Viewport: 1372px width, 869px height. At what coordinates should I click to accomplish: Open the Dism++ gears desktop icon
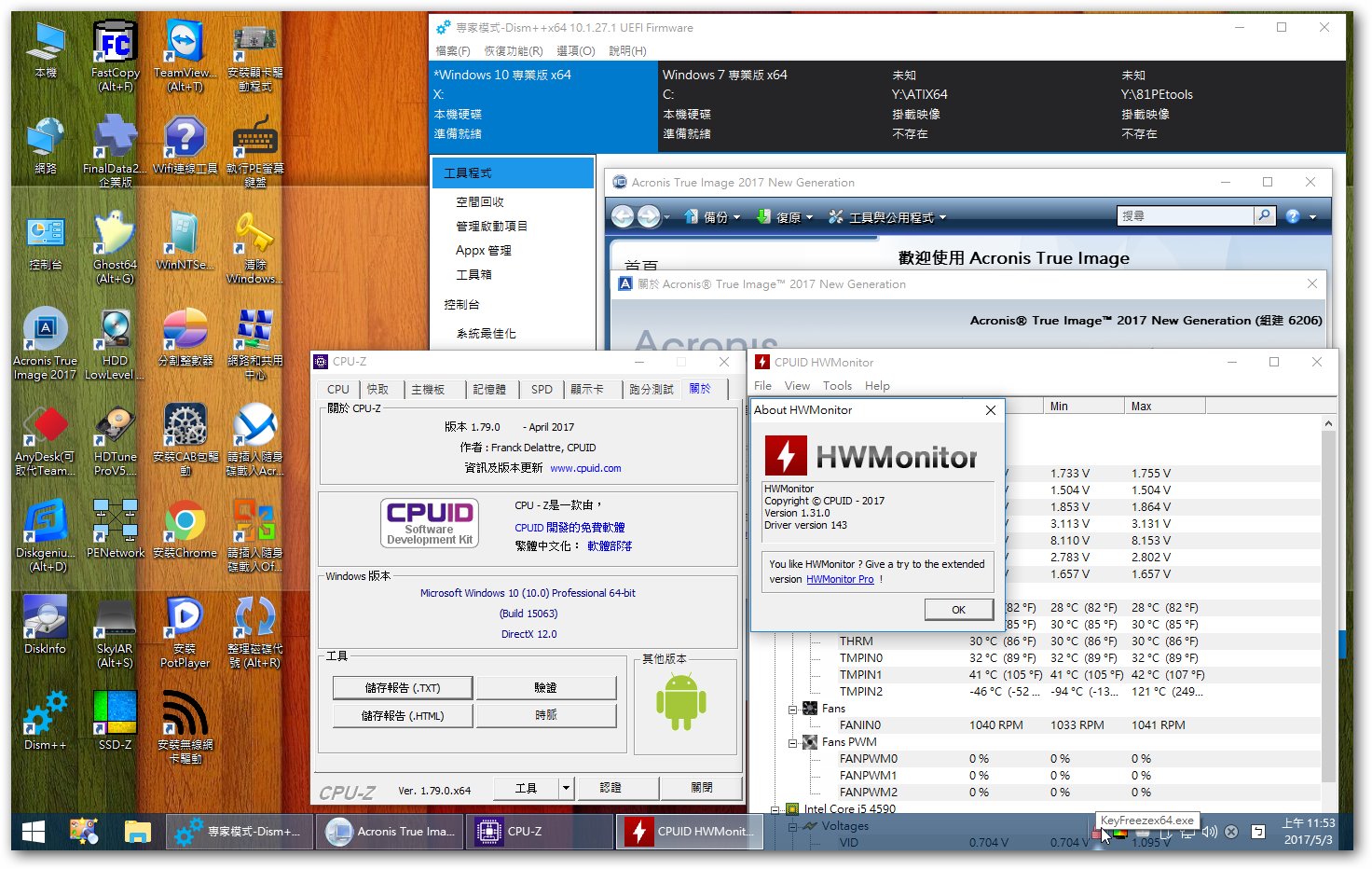pyautogui.click(x=45, y=722)
